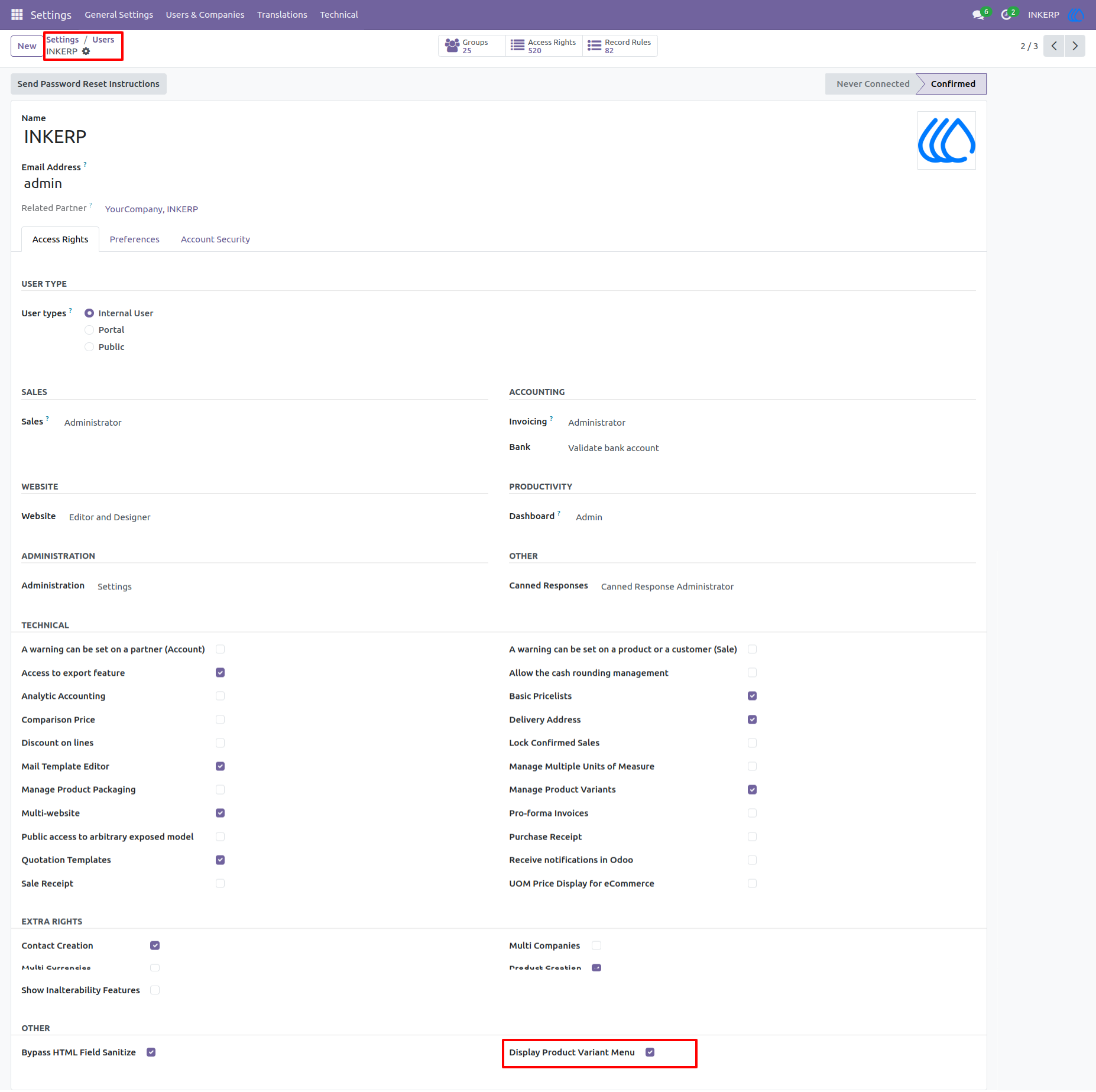The height and width of the screenshot is (1092, 1096).
Task: Open the conversations chat icon
Action: pyautogui.click(x=978, y=15)
